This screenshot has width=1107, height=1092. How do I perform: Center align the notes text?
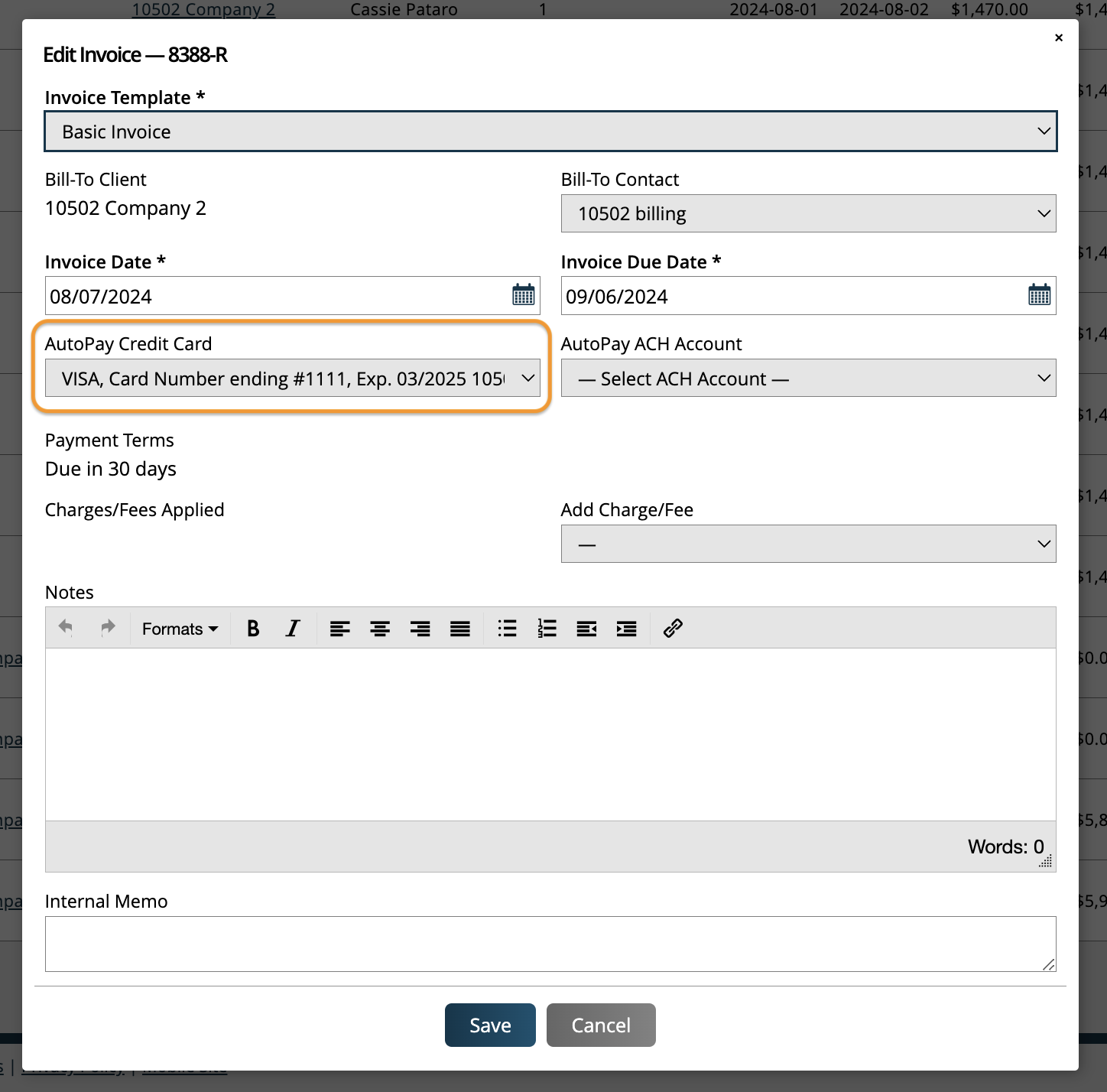click(380, 629)
